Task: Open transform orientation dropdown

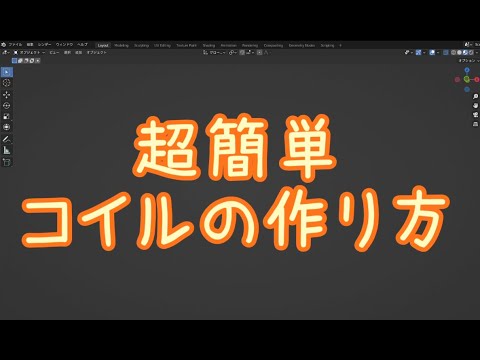Action: click(214, 52)
